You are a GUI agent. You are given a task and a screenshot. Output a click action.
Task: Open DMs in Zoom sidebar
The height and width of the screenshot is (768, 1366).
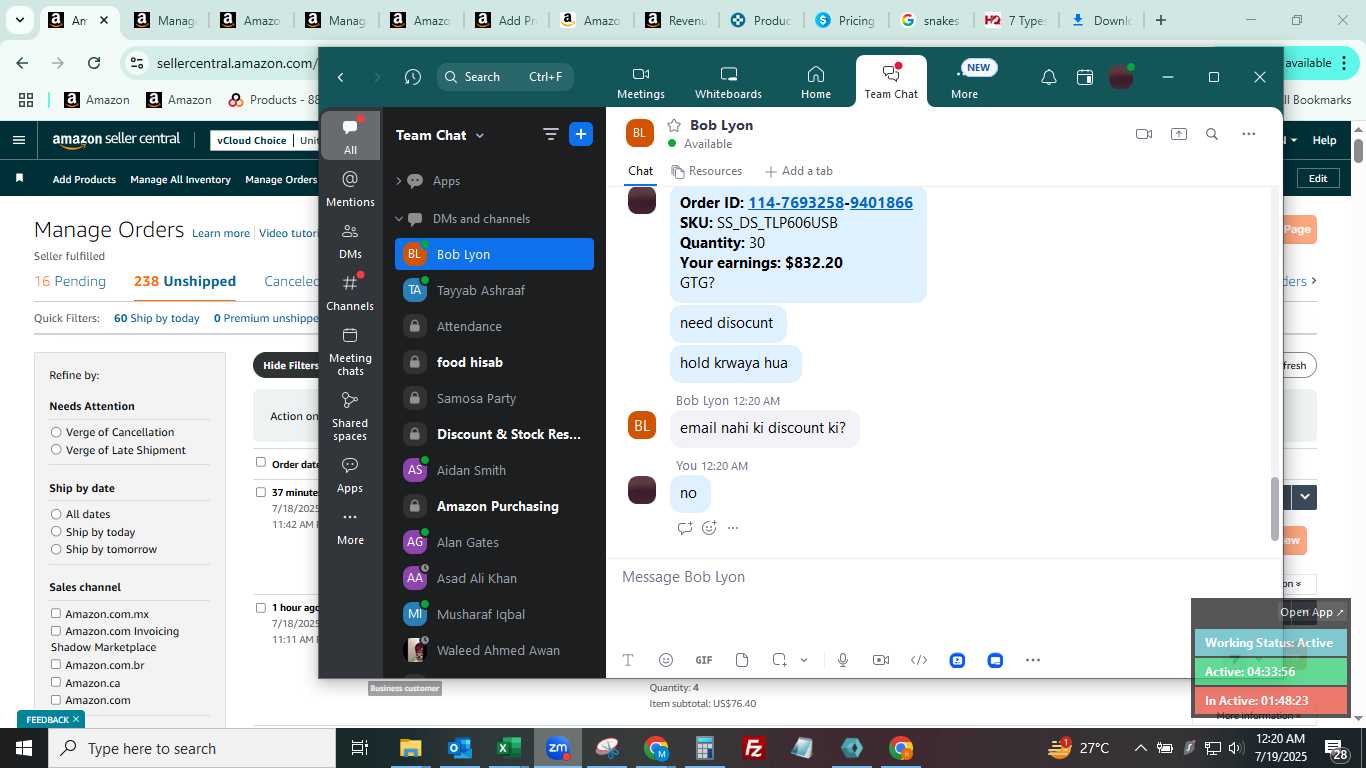350,240
